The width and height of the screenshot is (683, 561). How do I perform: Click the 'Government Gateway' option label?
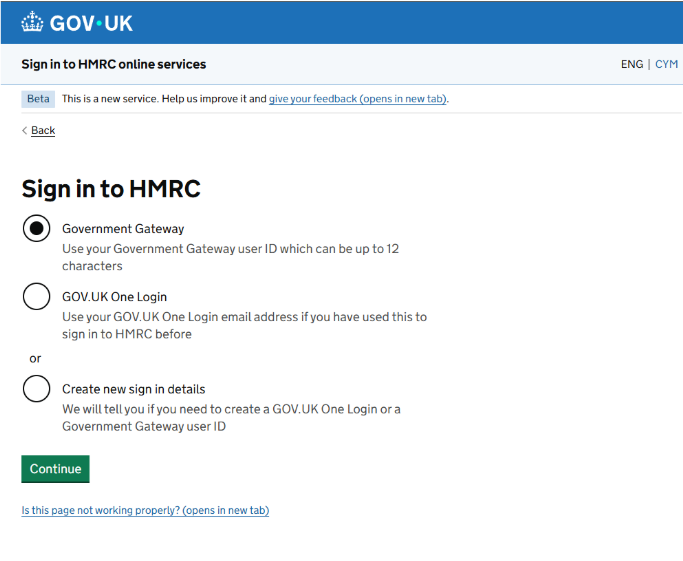tap(123, 229)
